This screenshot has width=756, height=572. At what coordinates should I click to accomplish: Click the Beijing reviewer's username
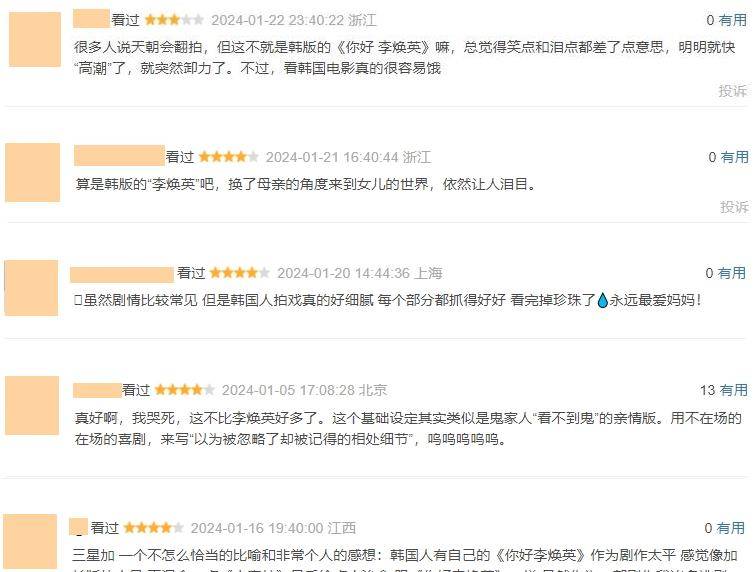[x=97, y=390]
